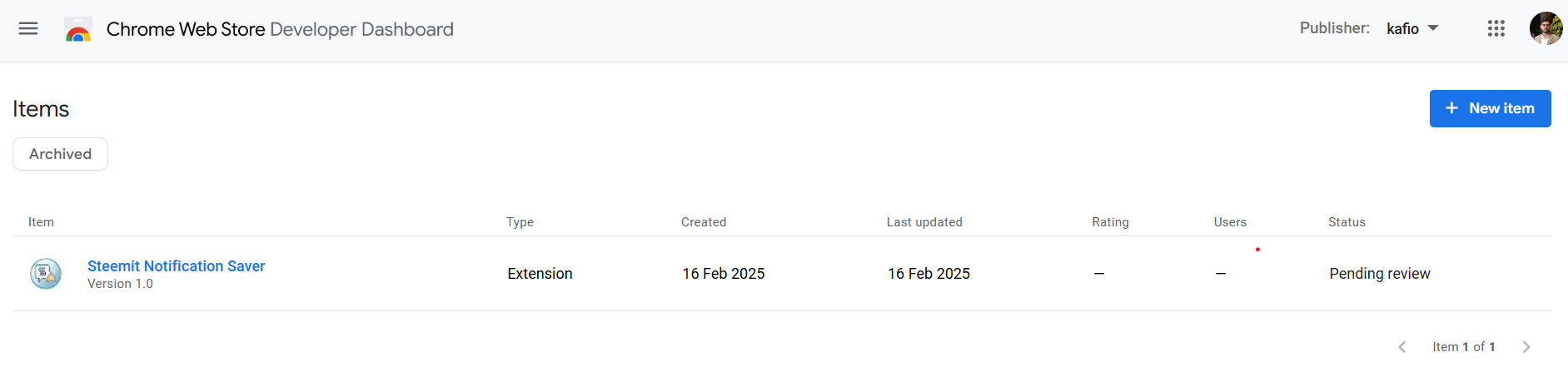Screen dimensions: 1568x372
Task: Click the New item button
Action: click(x=1490, y=108)
